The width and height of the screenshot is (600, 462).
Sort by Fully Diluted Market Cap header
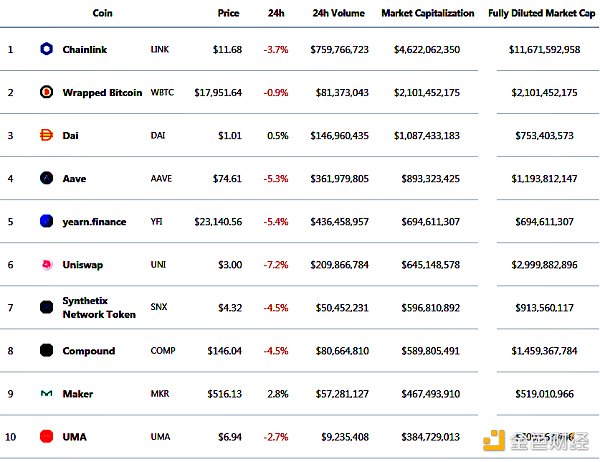[x=541, y=14]
